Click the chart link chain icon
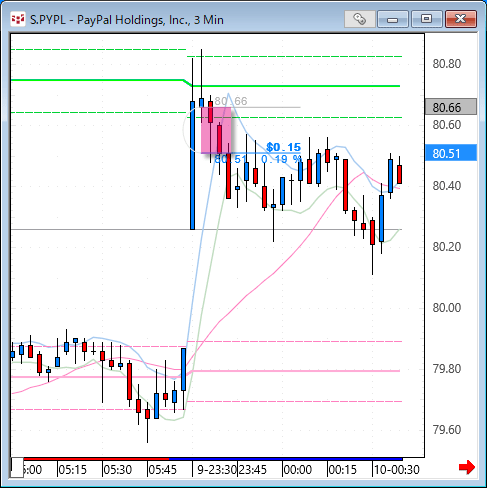Viewport: 487px width, 488px height. pyautogui.click(x=360, y=19)
